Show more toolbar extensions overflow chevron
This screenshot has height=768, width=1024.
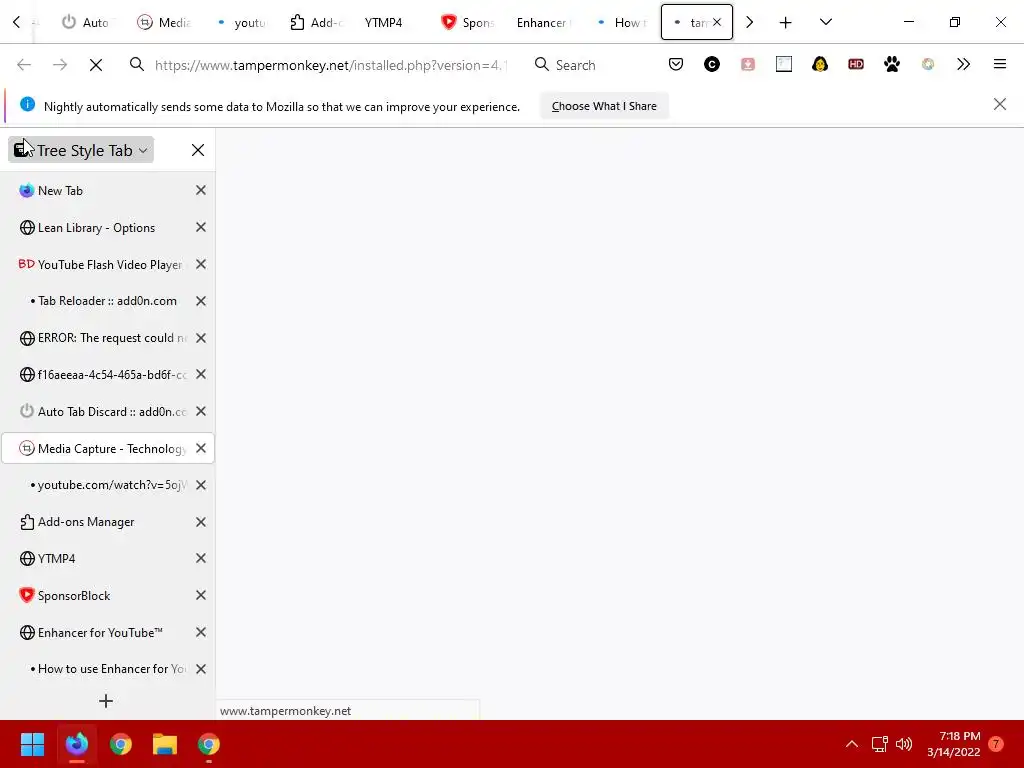click(963, 64)
